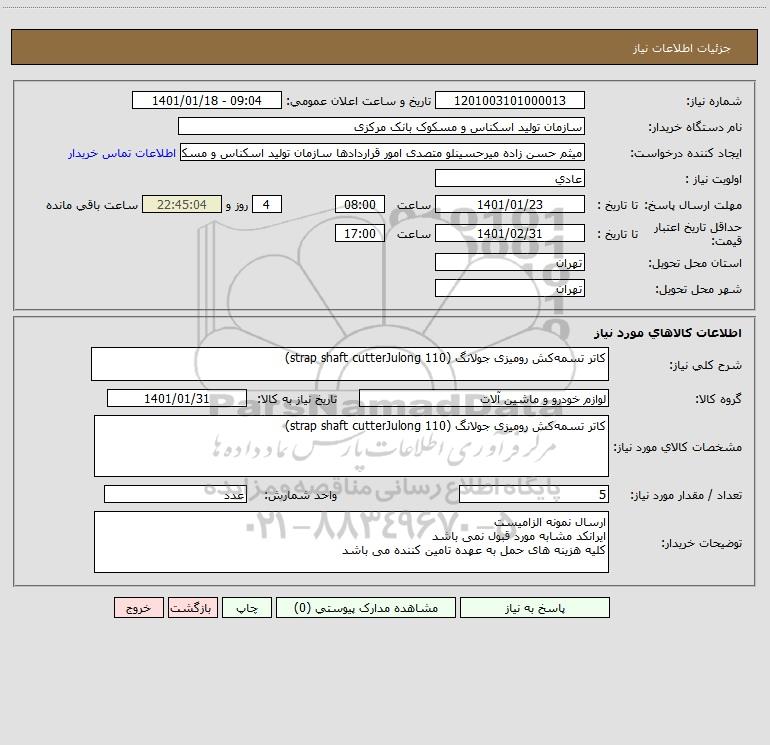Screen dimensions: 770x745
Task: Click the جزئیات اطلاعات نیاز header title
Action: click(x=682, y=48)
